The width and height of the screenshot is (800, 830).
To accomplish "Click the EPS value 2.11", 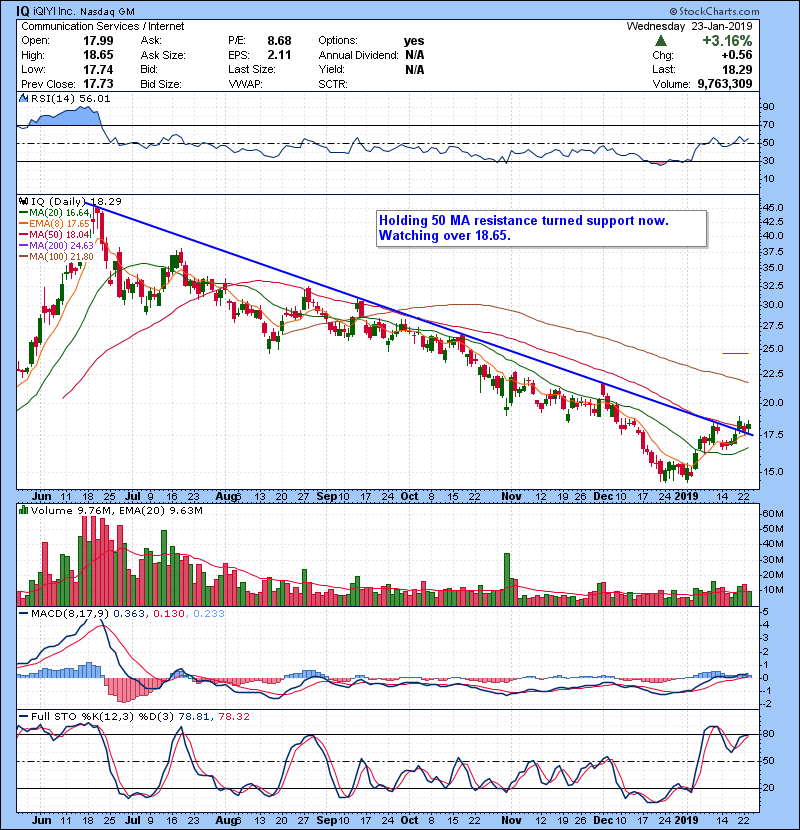I will pyautogui.click(x=279, y=55).
